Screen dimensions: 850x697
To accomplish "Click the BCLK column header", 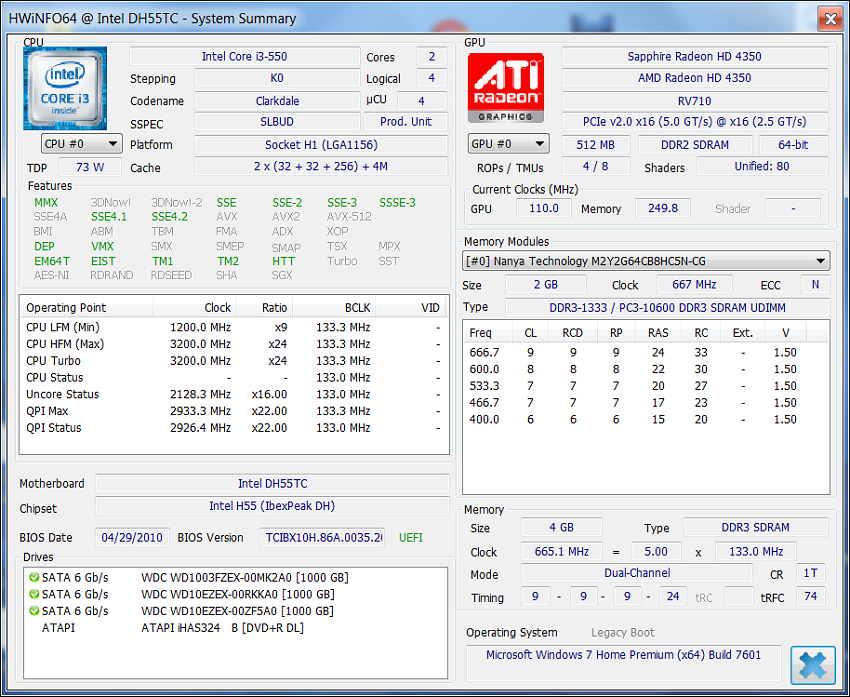I will [334, 308].
